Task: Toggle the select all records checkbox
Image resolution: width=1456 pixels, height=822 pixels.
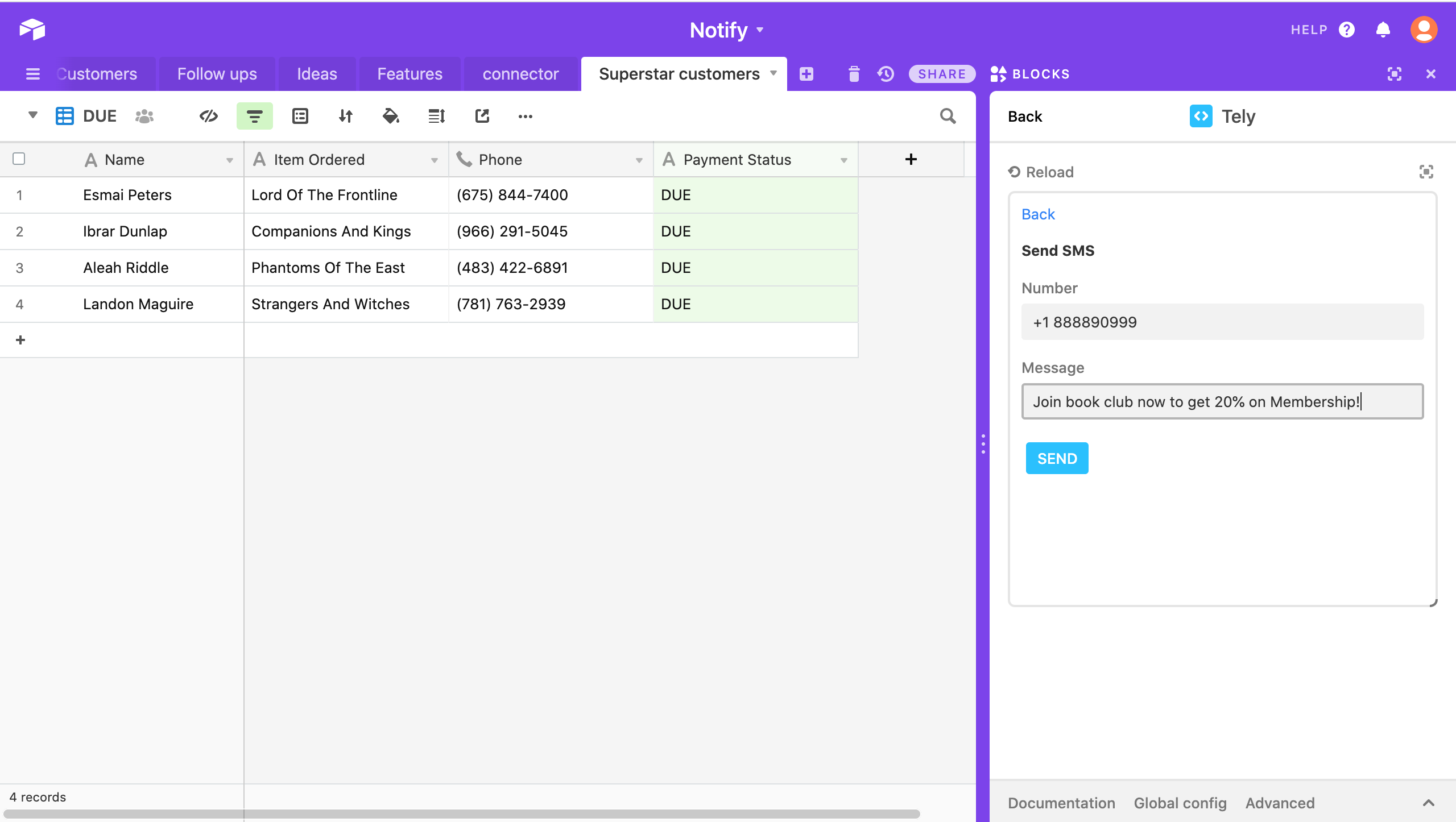Action: pos(19,159)
